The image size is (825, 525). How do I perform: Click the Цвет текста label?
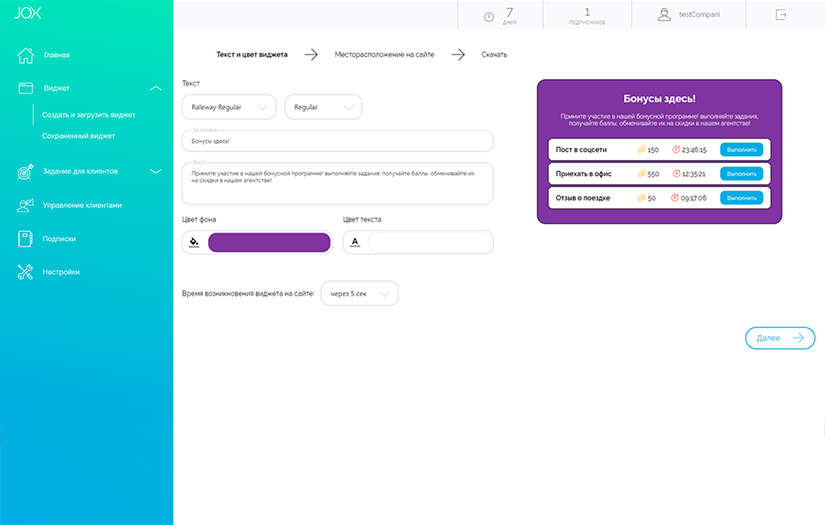tap(362, 219)
